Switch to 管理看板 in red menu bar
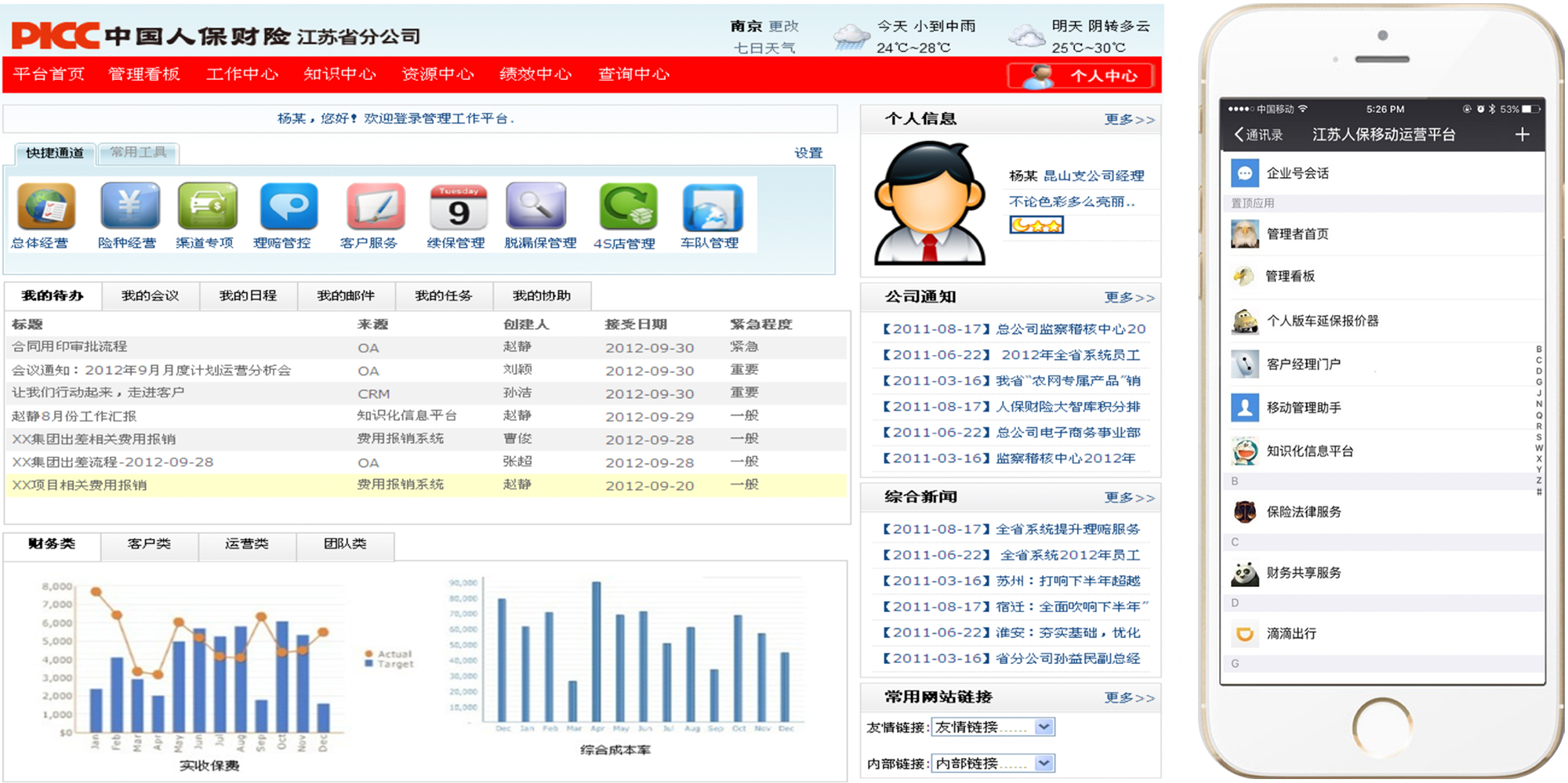The image size is (1568, 783). point(144,74)
